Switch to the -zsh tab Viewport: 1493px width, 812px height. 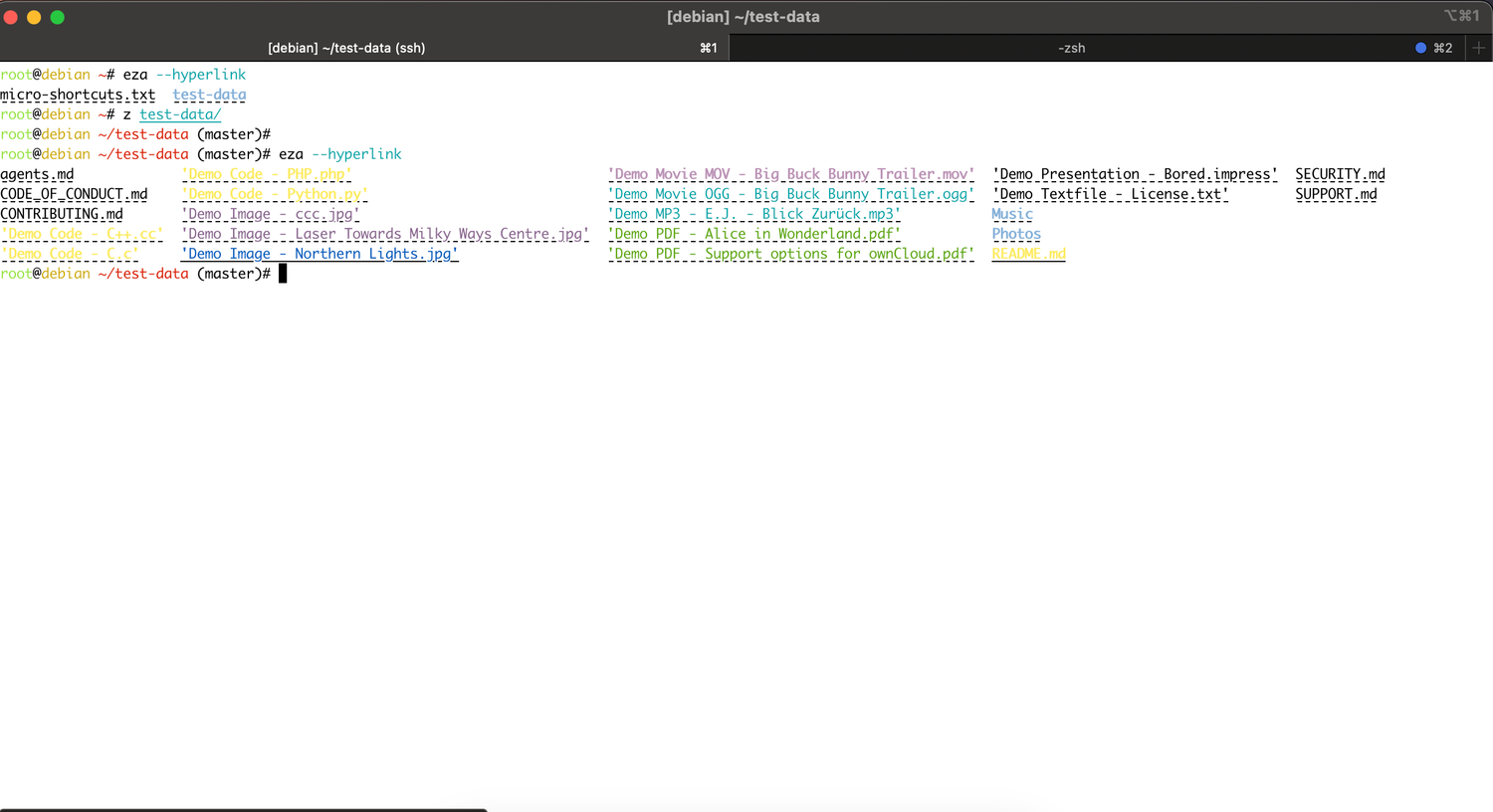[1098, 48]
